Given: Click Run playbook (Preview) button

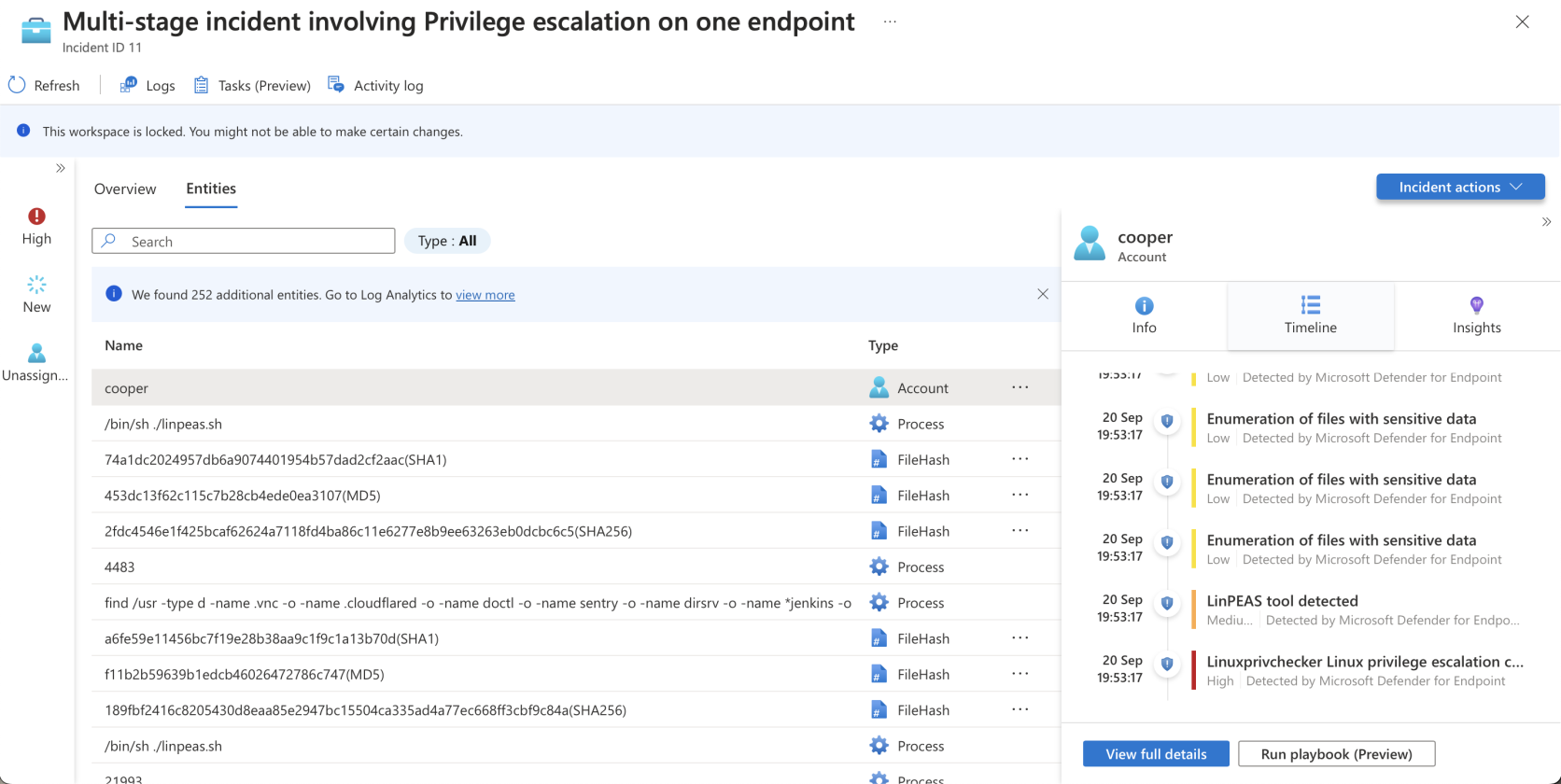Looking at the screenshot, I should (x=1336, y=754).
